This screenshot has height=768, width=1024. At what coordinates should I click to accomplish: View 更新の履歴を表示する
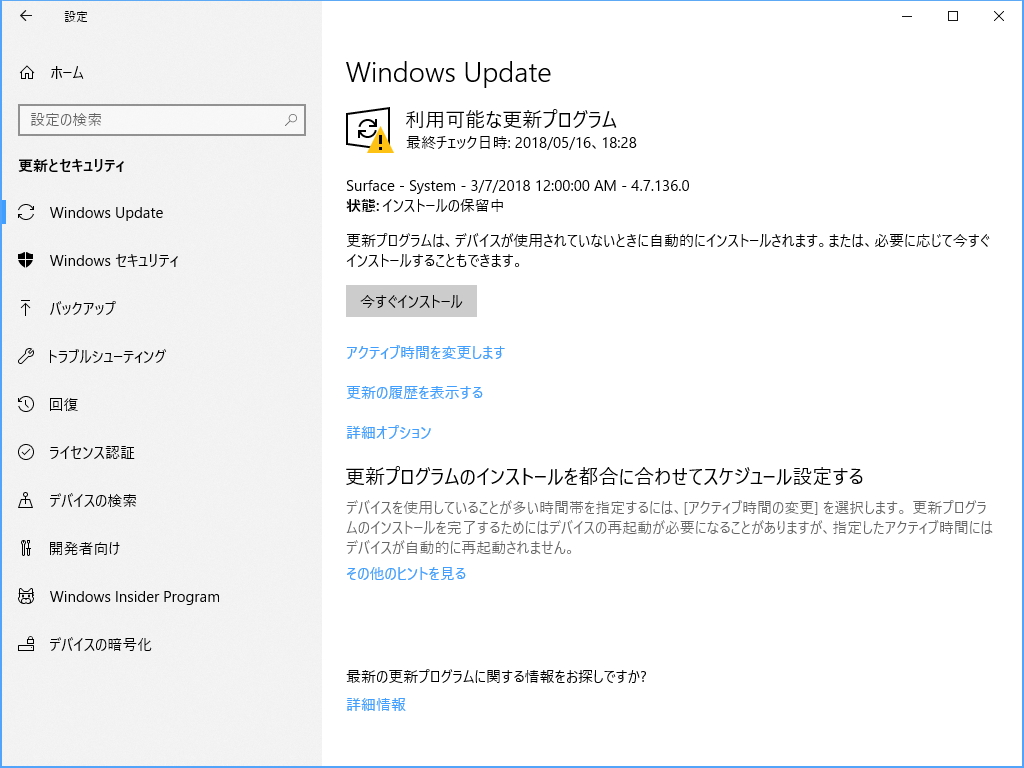click(x=414, y=392)
